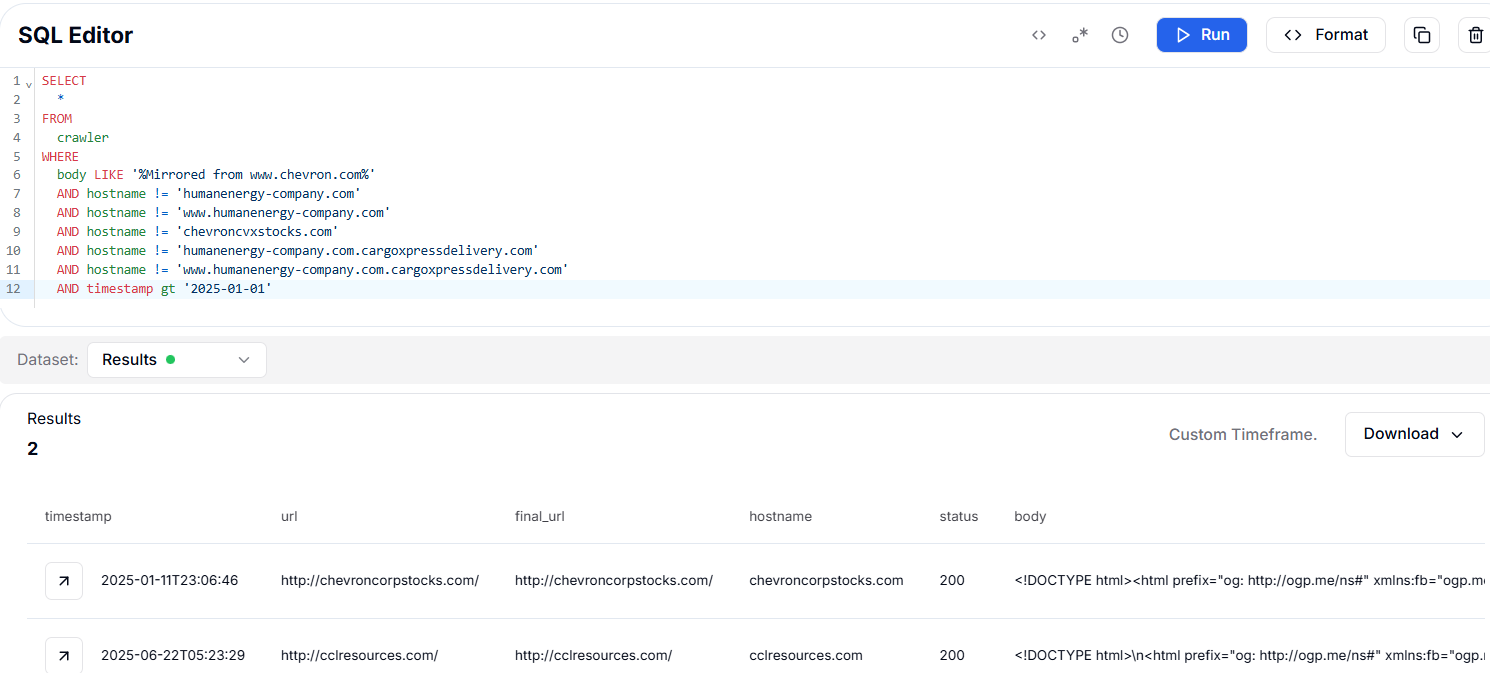Click the body LIKE line in editor
This screenshot has width=1490, height=673.
pos(216,175)
